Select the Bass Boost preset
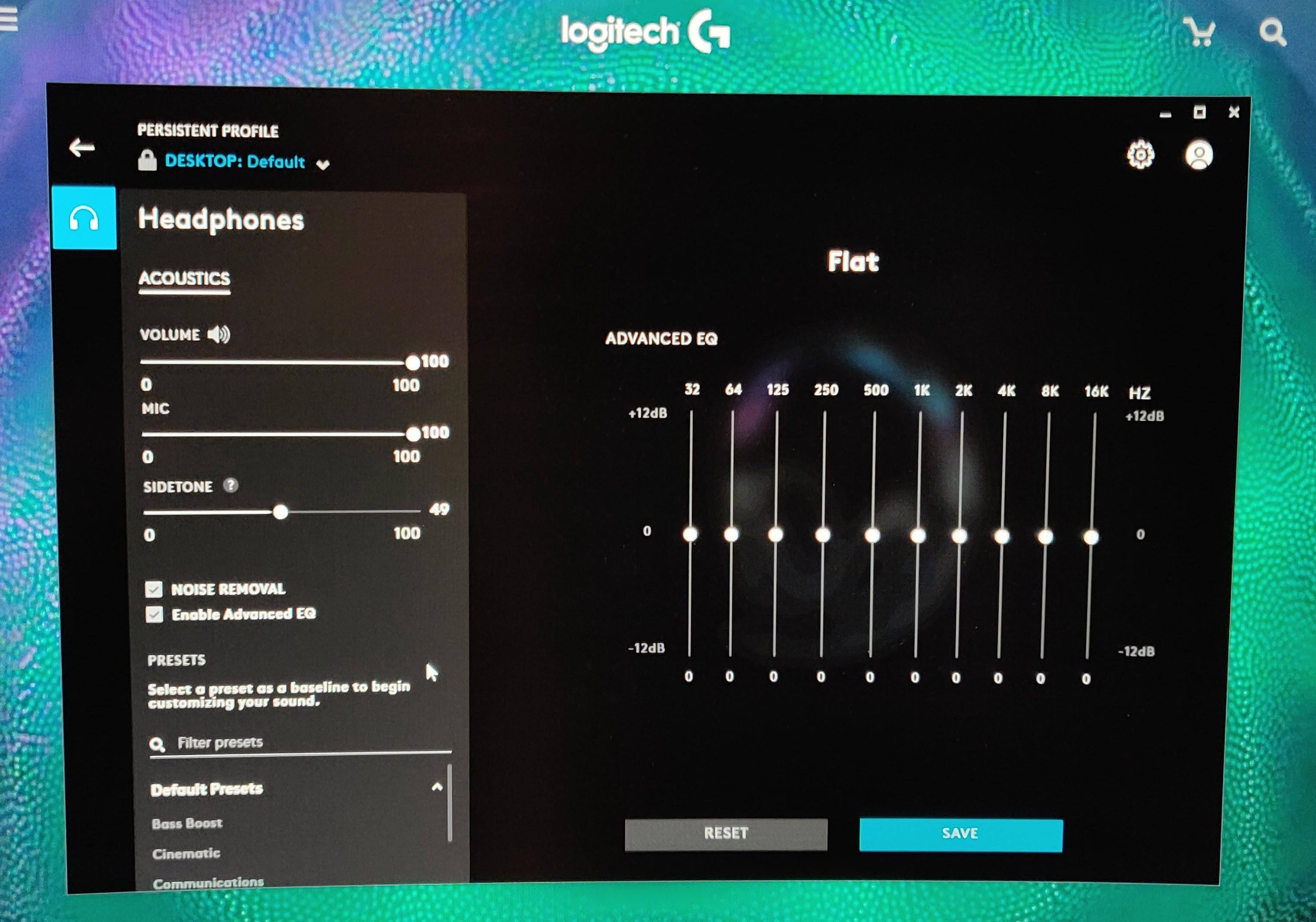Viewport: 1316px width, 922px height. [x=187, y=823]
